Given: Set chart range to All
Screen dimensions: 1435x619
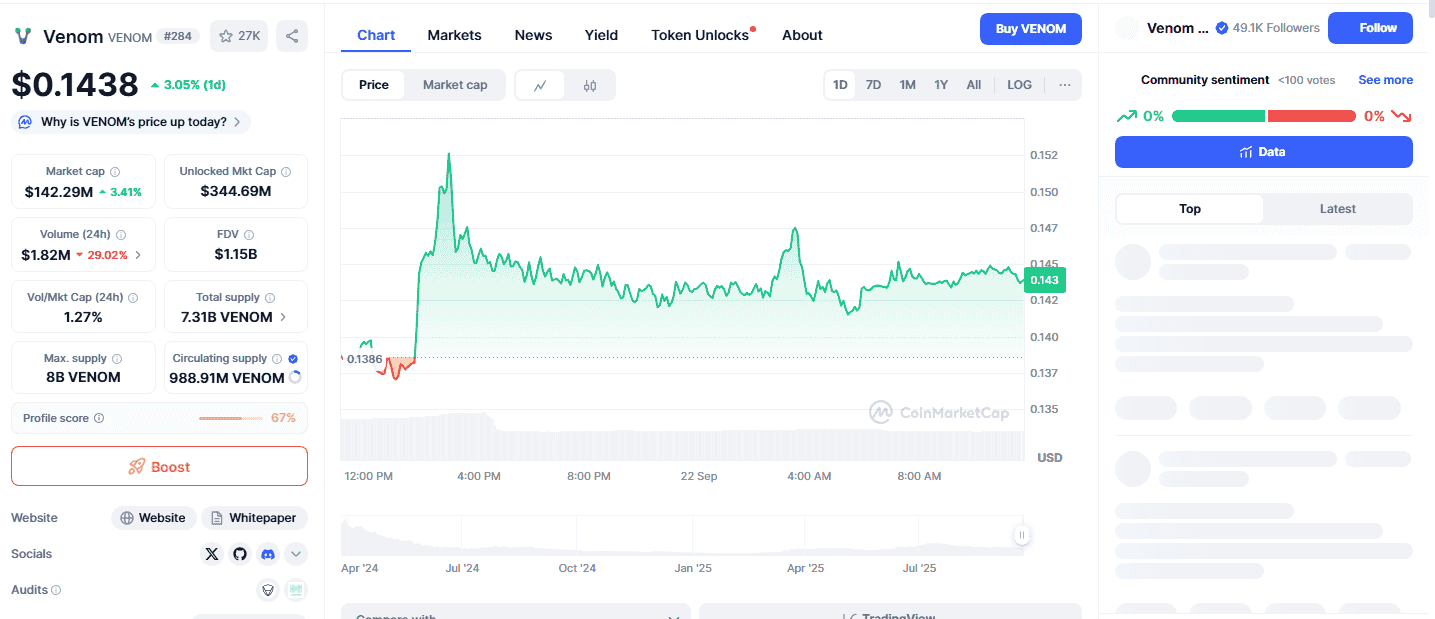Looking at the screenshot, I should tap(974, 85).
